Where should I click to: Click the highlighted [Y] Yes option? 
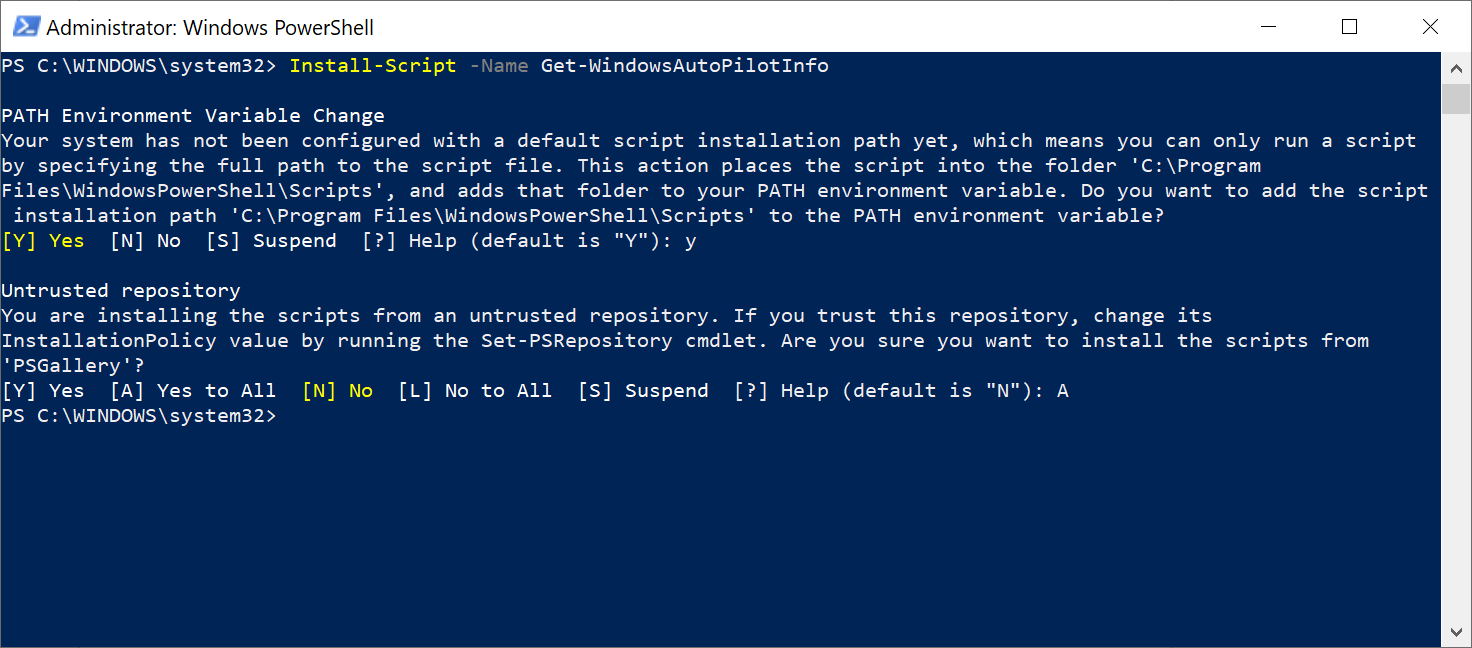(x=44, y=240)
